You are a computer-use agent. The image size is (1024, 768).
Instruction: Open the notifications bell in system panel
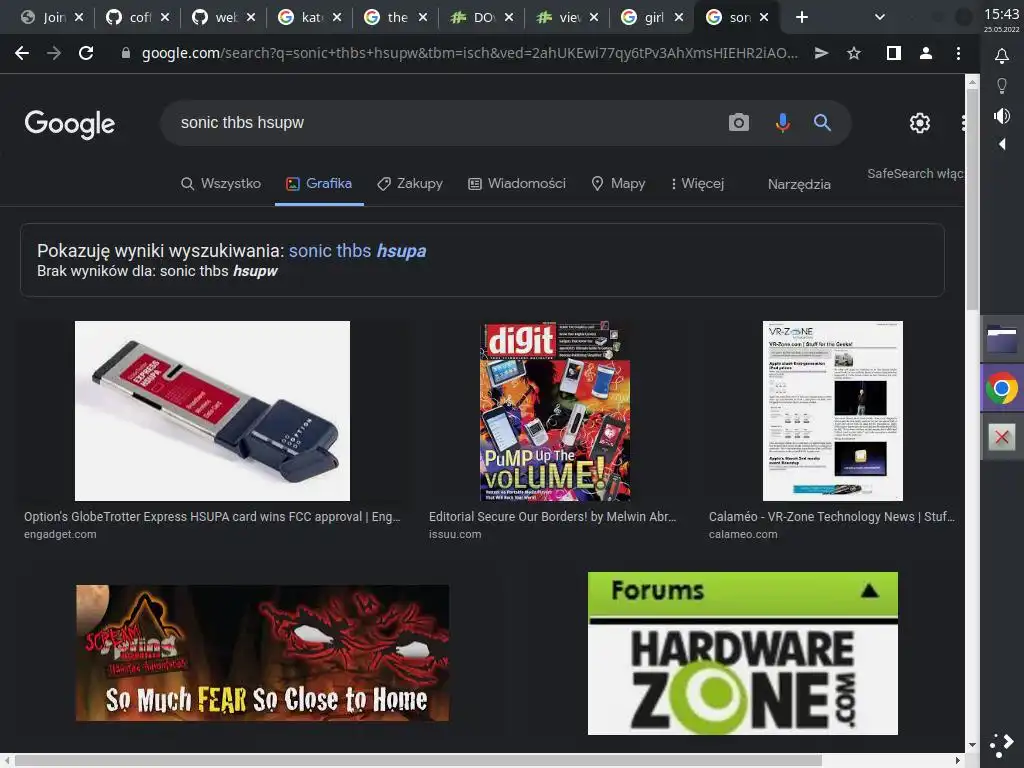coord(1002,56)
